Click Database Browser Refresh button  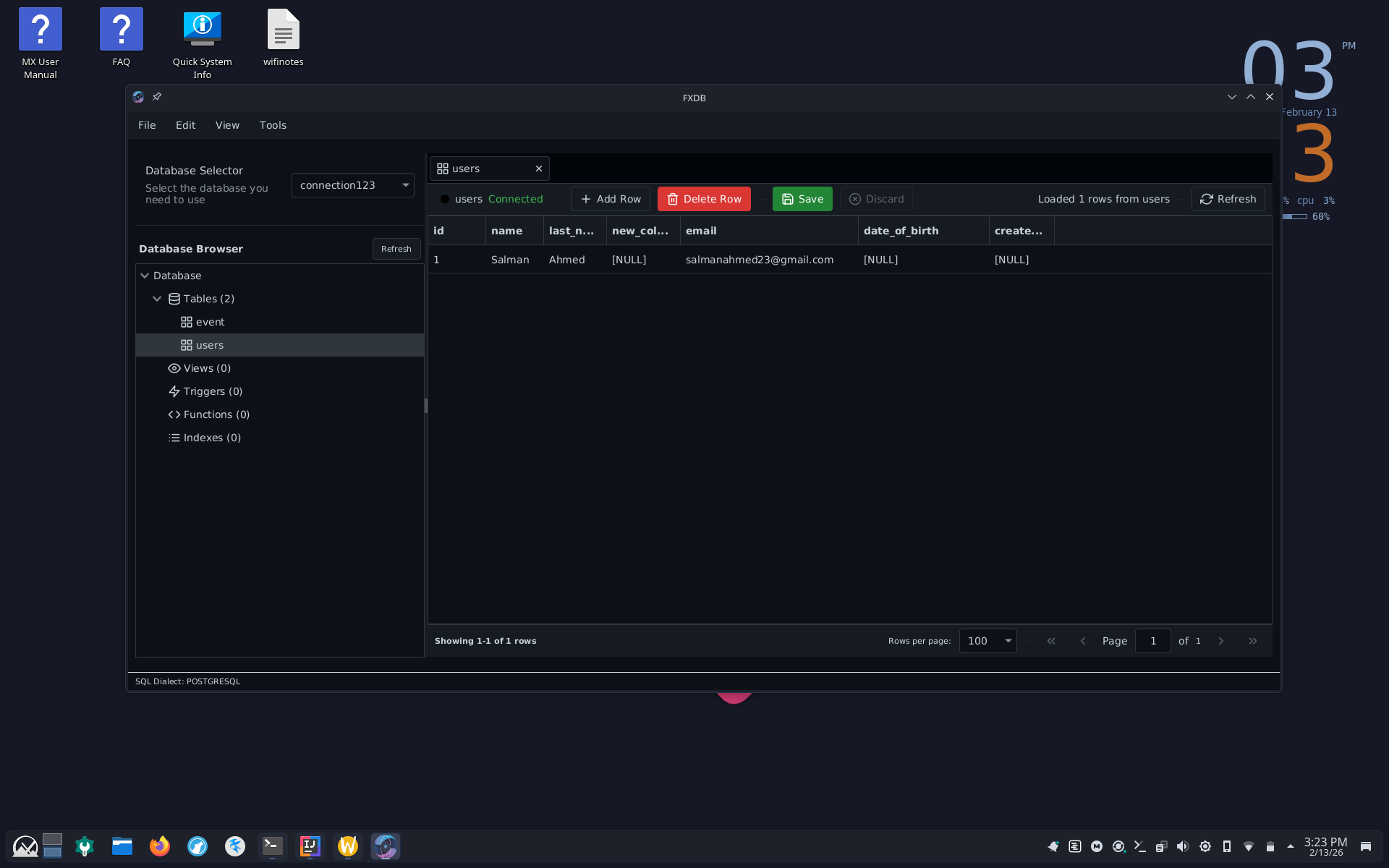[396, 249]
